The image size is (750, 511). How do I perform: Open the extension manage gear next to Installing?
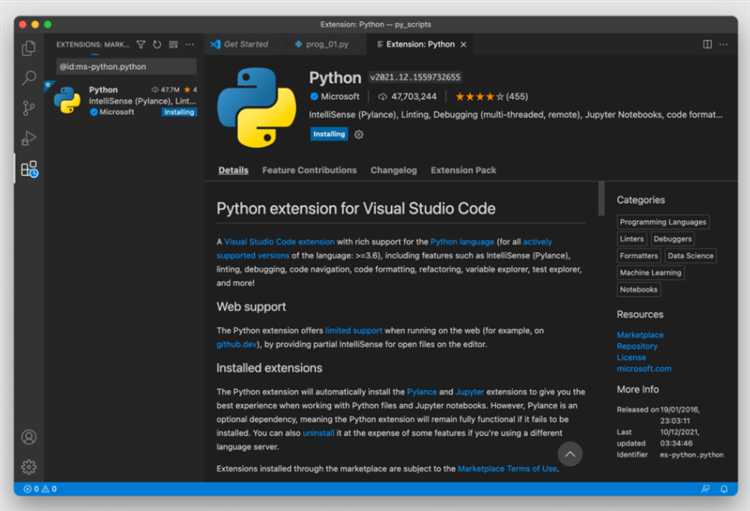(359, 134)
